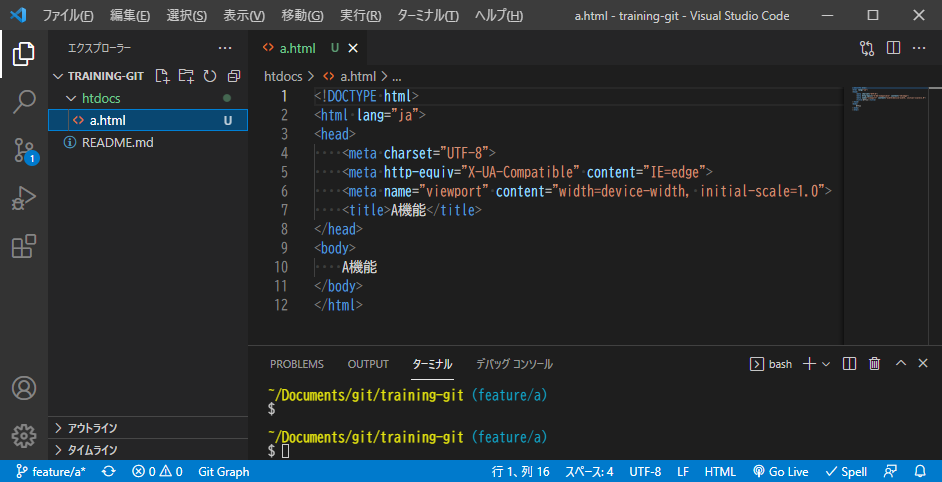
Task: Open the 表示(V) menu
Action: point(243,16)
